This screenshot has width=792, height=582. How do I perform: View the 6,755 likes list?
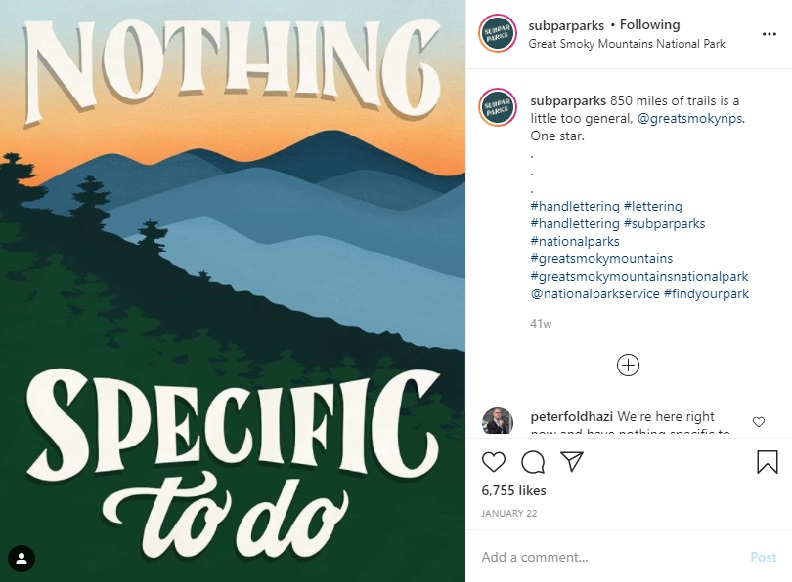point(514,490)
